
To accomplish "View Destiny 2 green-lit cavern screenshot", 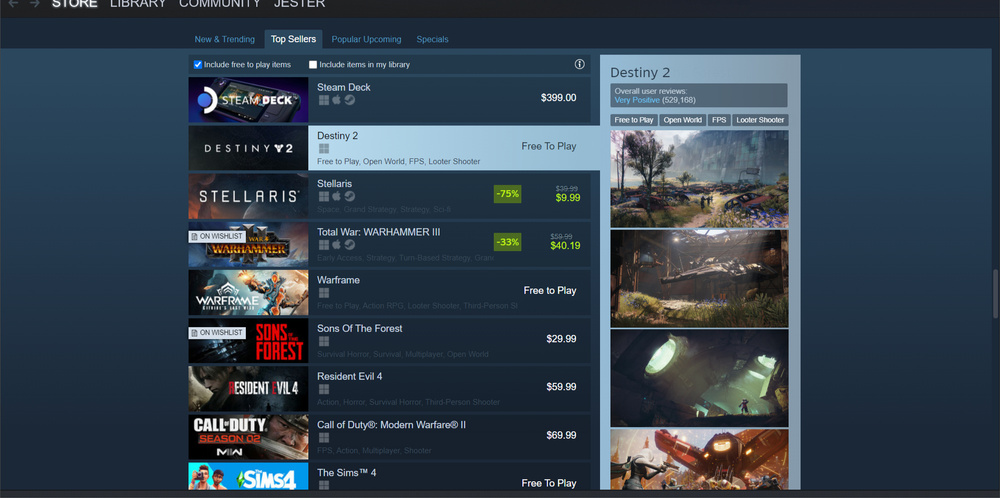I will [x=699, y=378].
